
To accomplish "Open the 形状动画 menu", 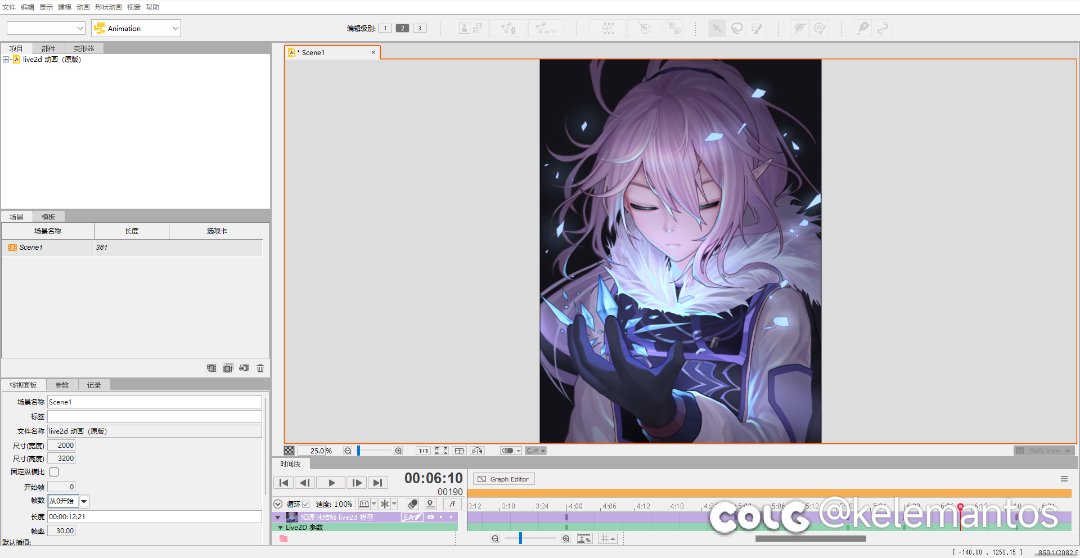I will 108,7.
